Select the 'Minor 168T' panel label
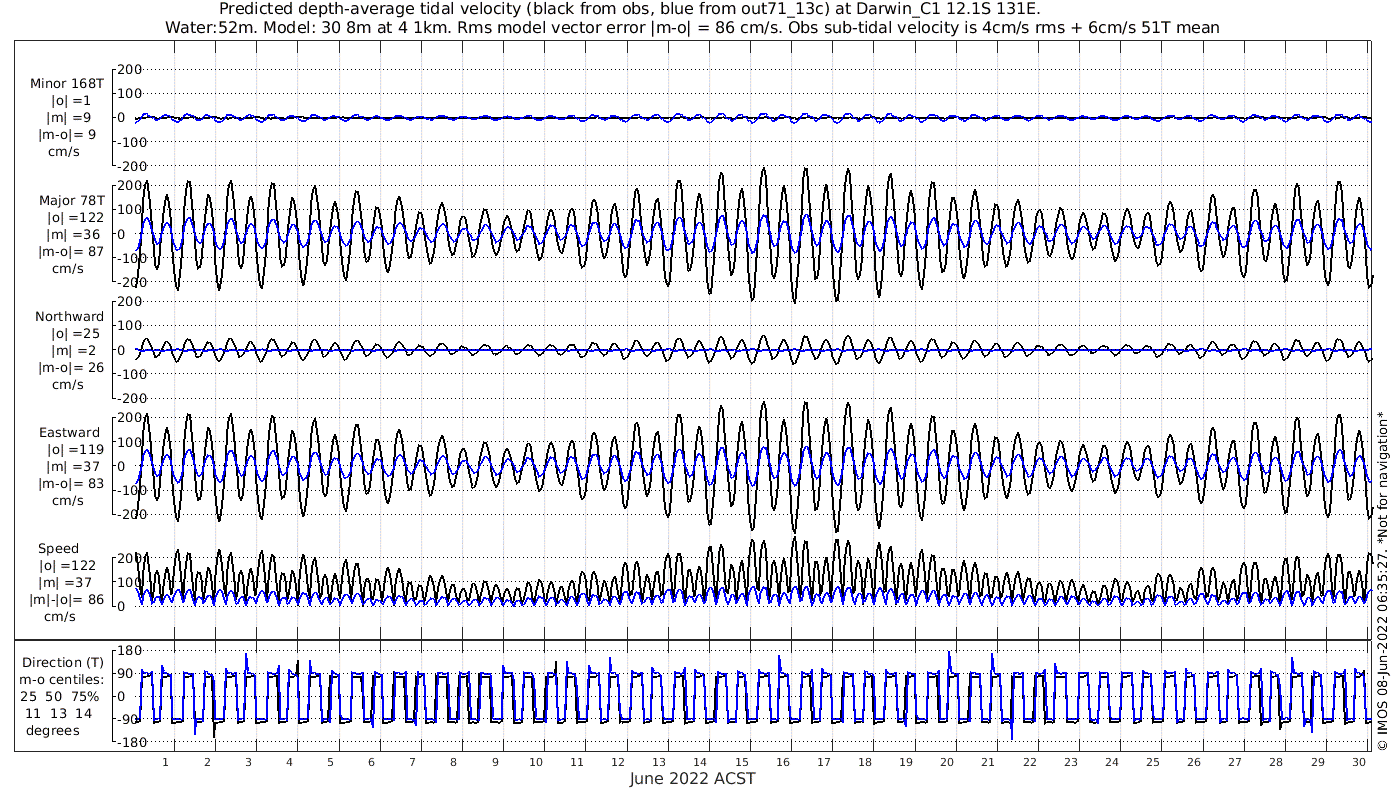Image resolution: width=1400 pixels, height=800 pixels. pyautogui.click(x=67, y=84)
